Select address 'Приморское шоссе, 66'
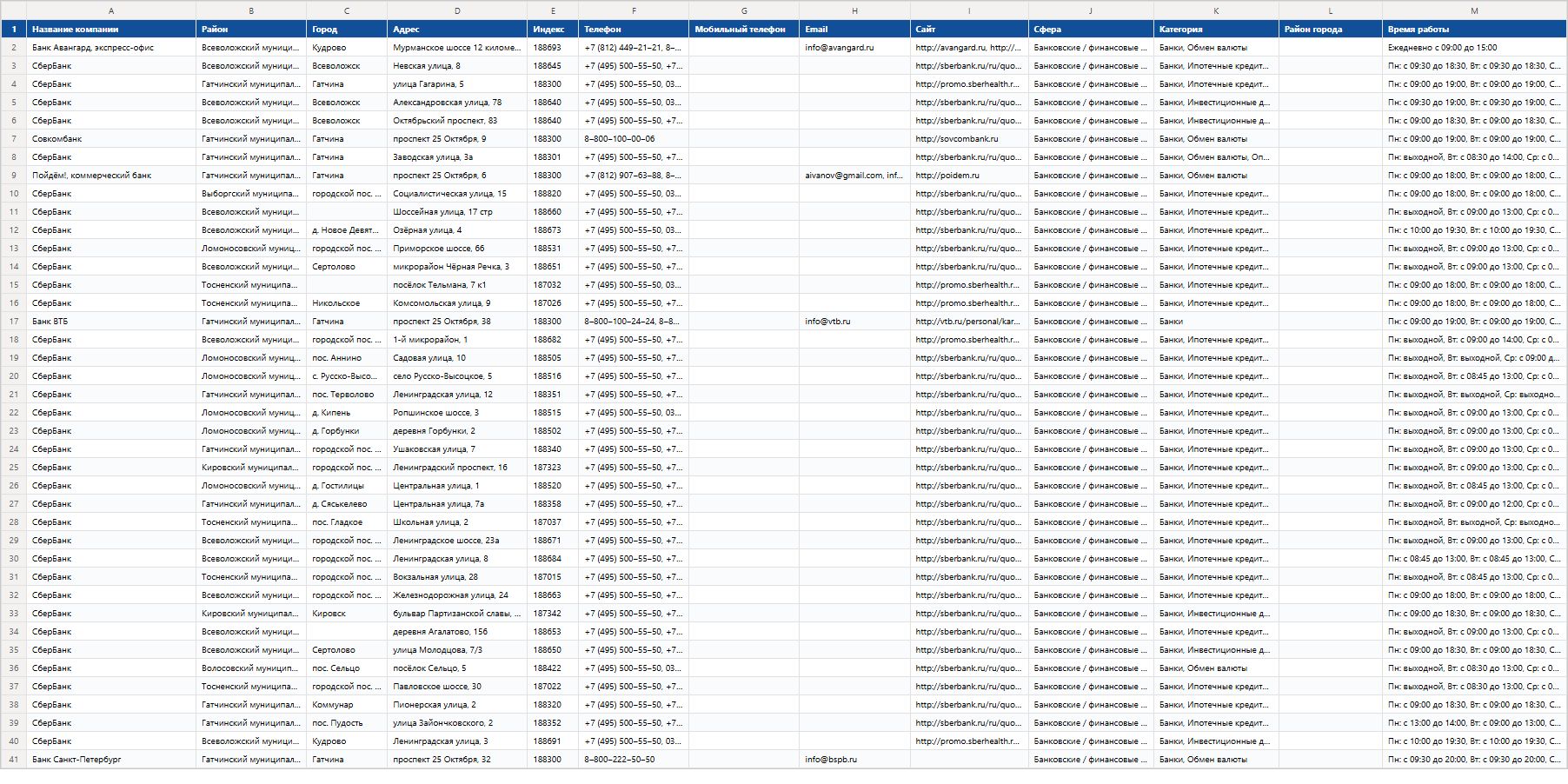Screen dimensions: 1568x784 pyautogui.click(x=457, y=249)
